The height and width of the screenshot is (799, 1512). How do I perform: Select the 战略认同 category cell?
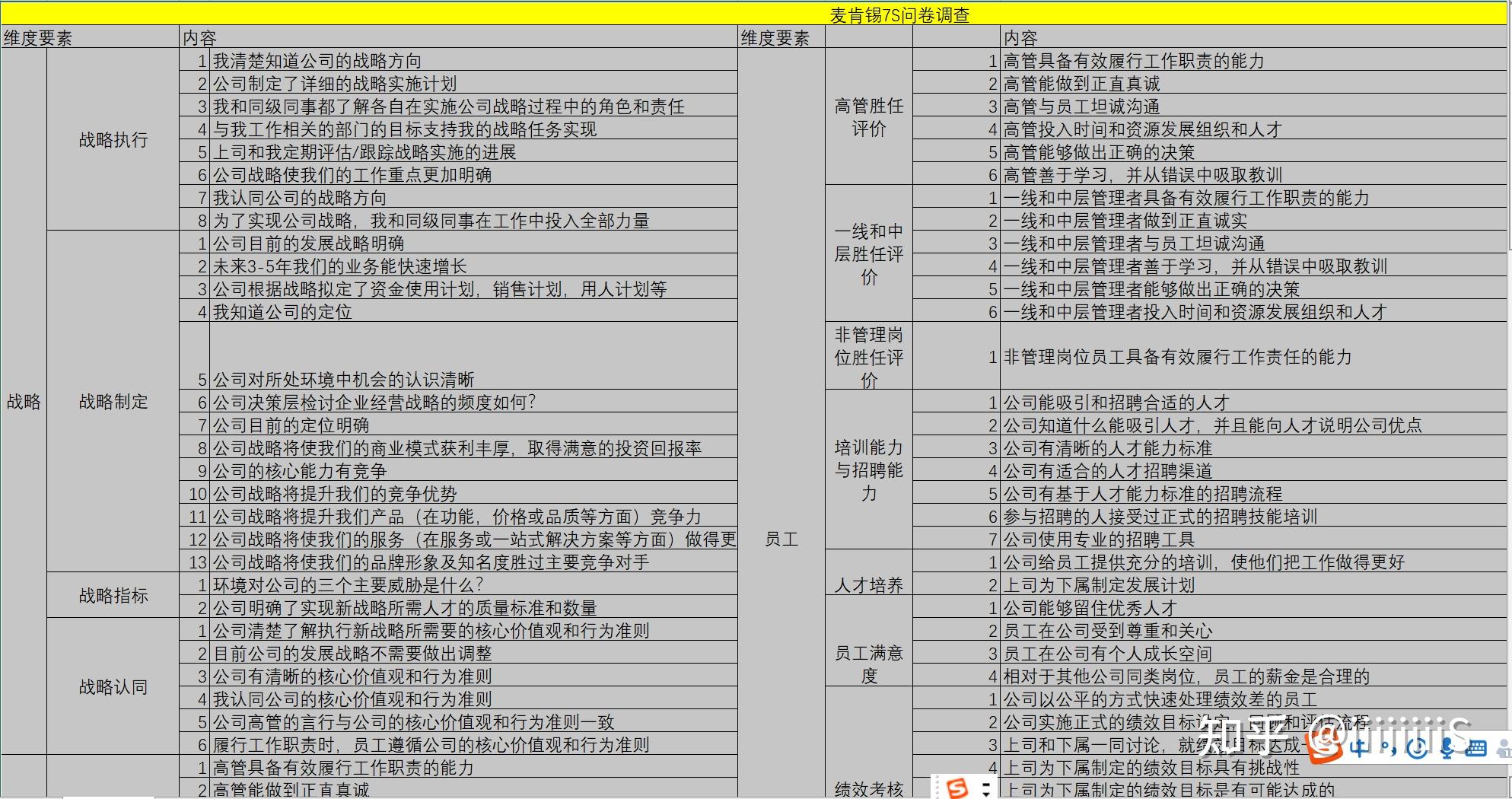coord(113,687)
